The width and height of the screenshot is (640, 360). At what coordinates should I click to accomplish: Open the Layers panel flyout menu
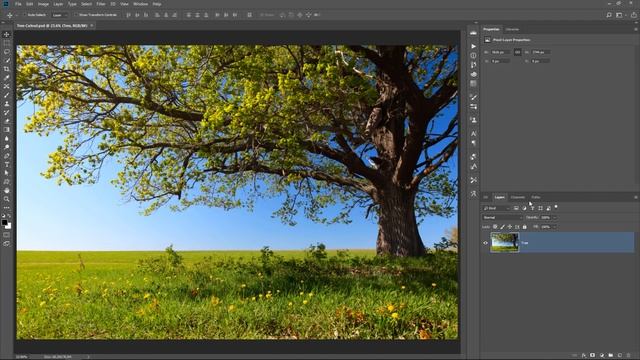click(636, 197)
